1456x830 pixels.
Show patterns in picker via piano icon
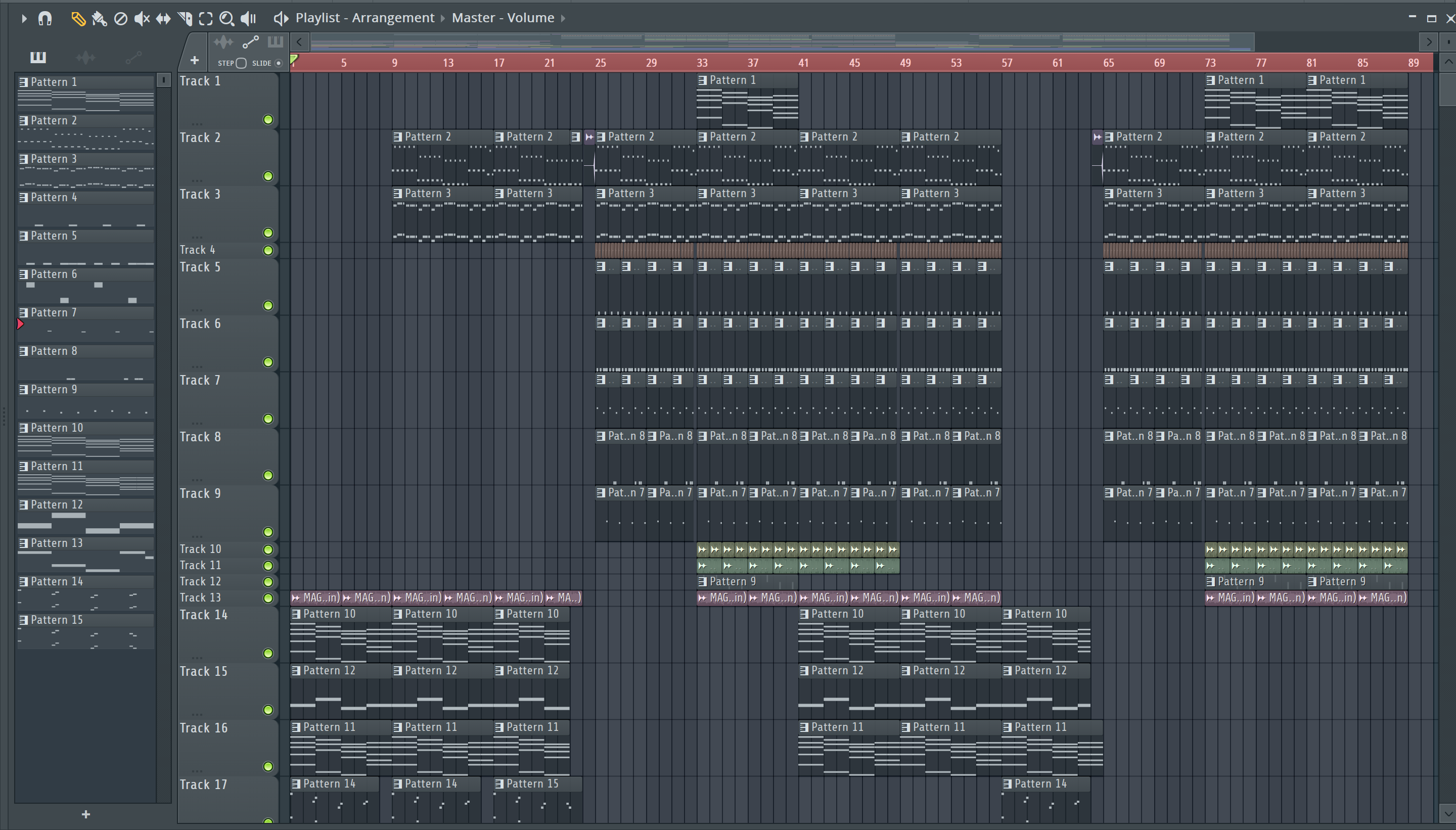(38, 57)
